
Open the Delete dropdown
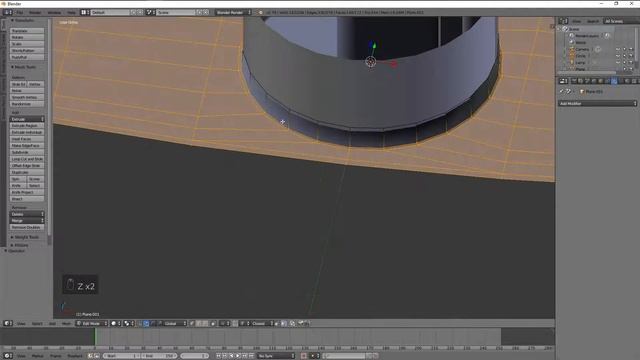[x=27, y=214]
